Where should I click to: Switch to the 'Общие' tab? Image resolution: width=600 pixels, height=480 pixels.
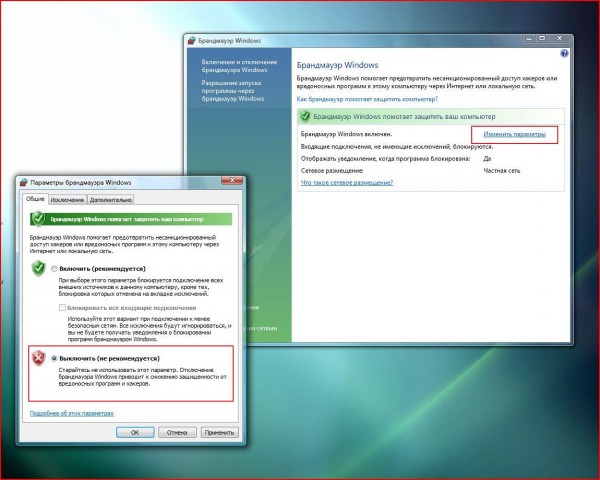click(x=35, y=199)
